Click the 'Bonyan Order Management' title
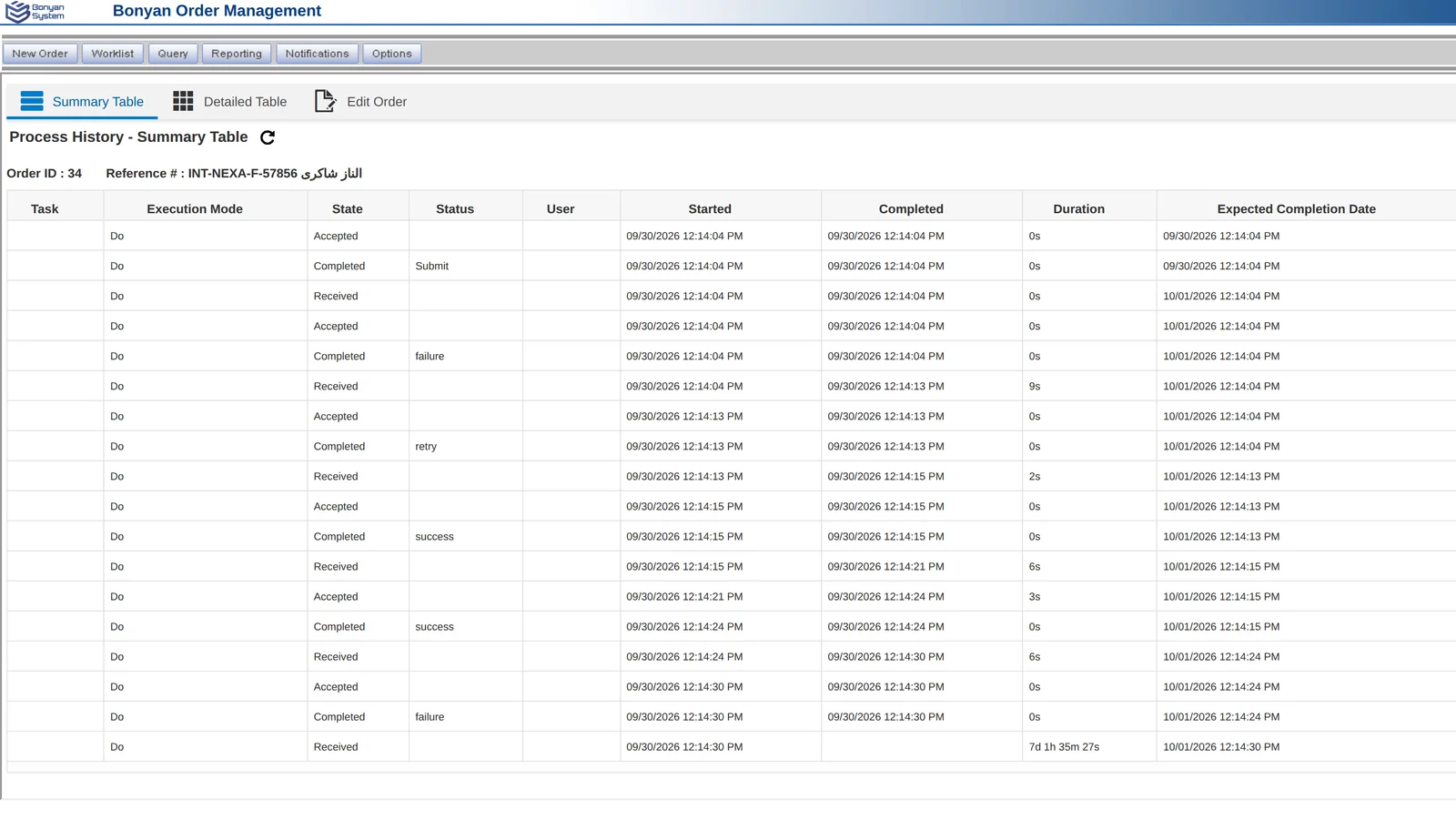The image size is (1456, 819). point(217,11)
